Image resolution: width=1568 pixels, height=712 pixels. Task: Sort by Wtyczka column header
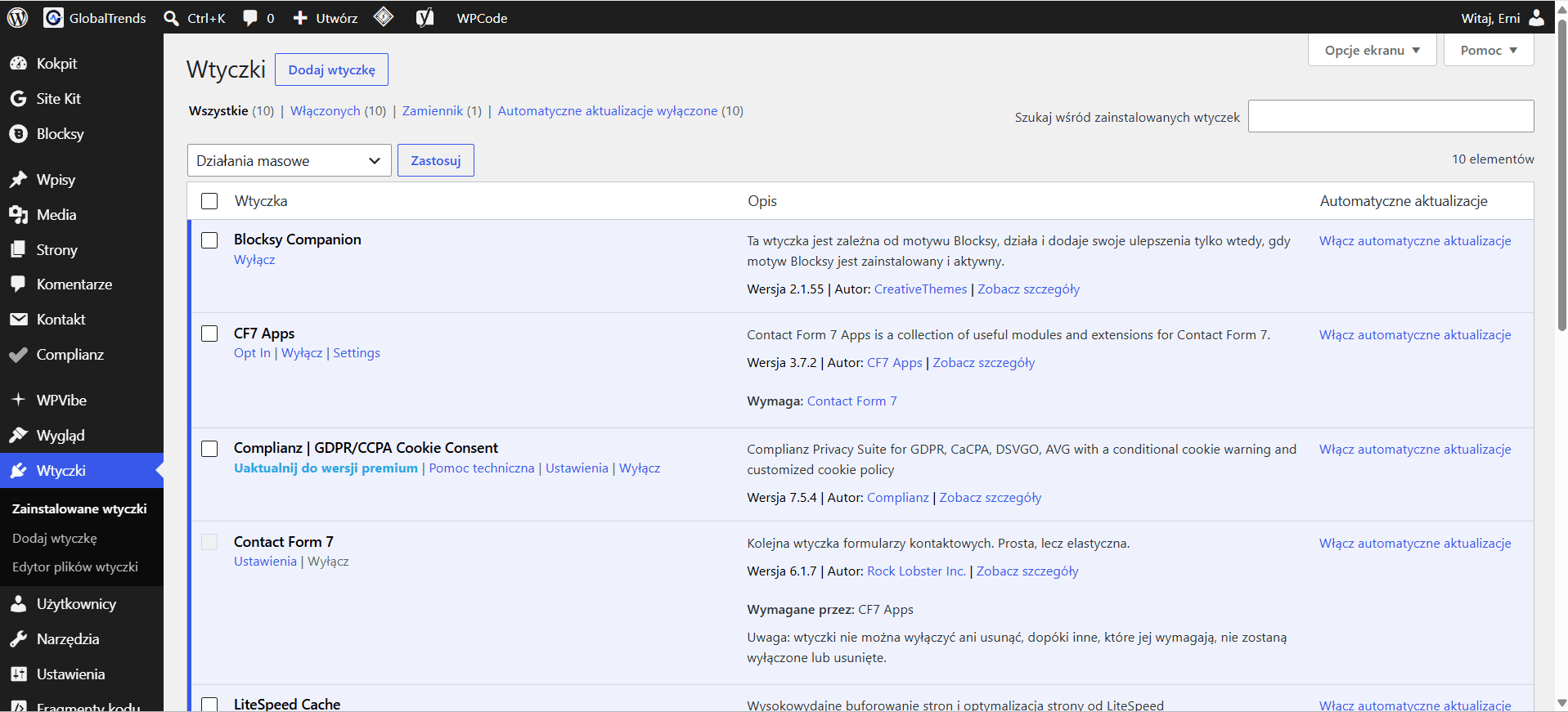pyautogui.click(x=261, y=200)
